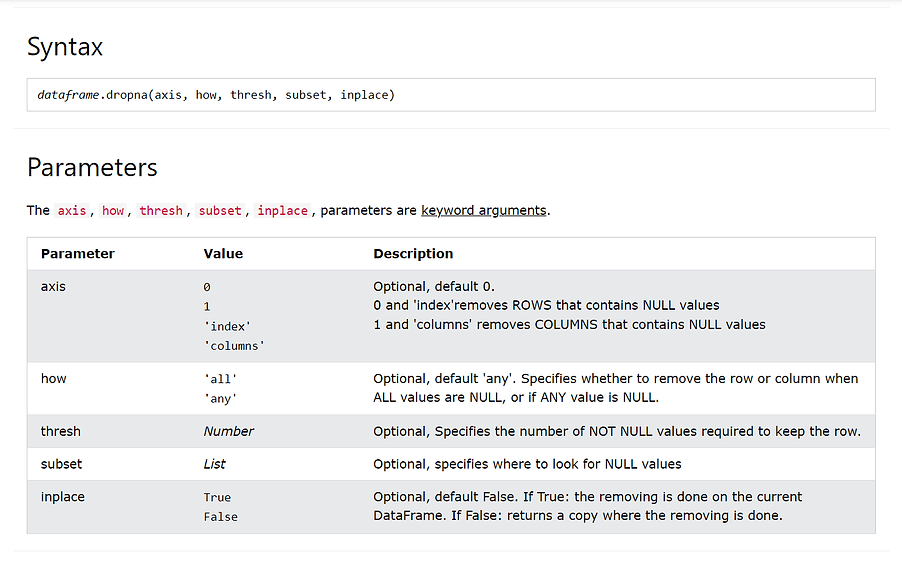Click the Value column header
This screenshot has width=902, height=564.
pyautogui.click(x=223, y=254)
